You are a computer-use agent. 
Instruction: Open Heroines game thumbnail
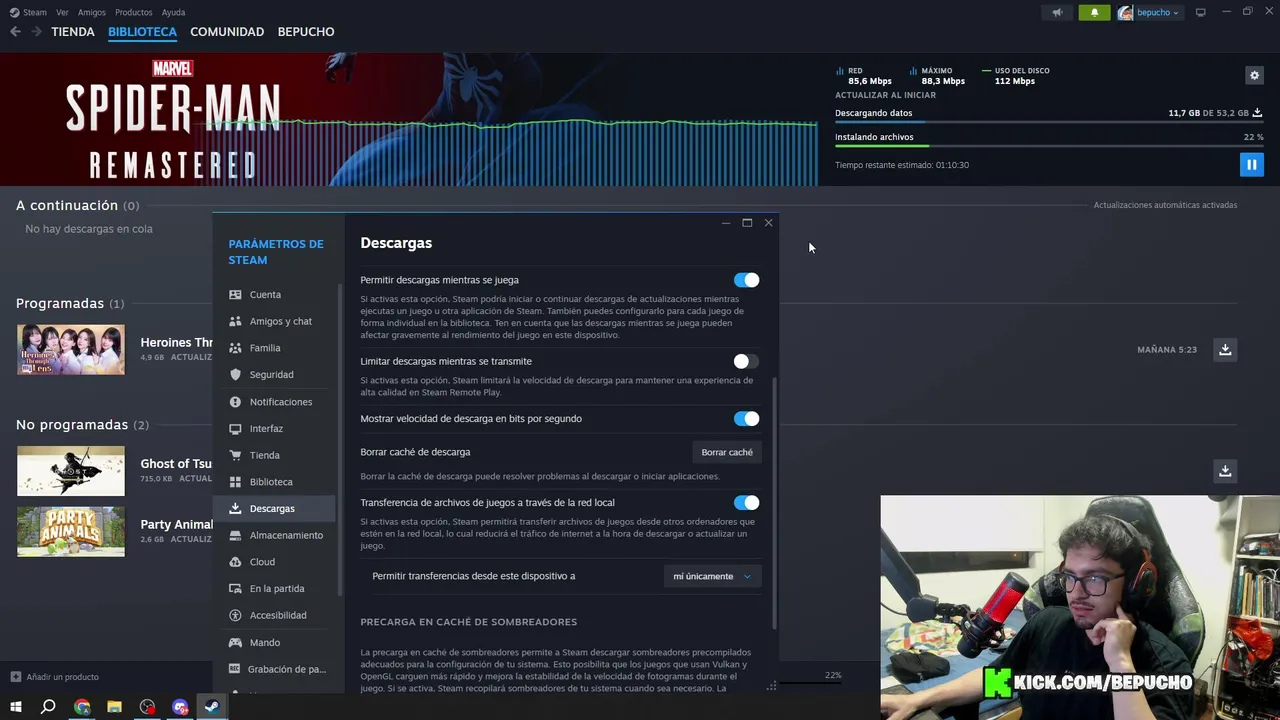point(71,350)
